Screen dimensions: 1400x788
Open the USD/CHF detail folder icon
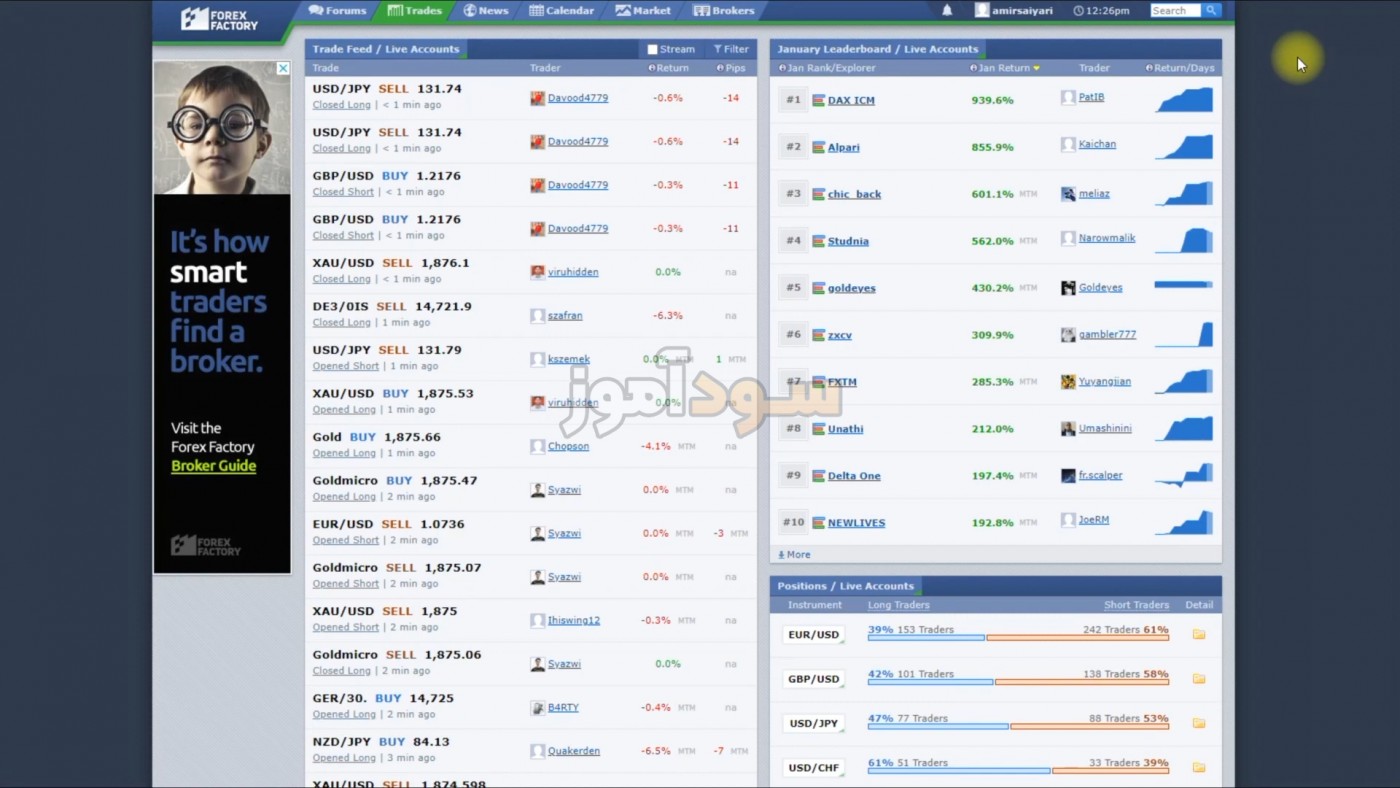click(1199, 768)
